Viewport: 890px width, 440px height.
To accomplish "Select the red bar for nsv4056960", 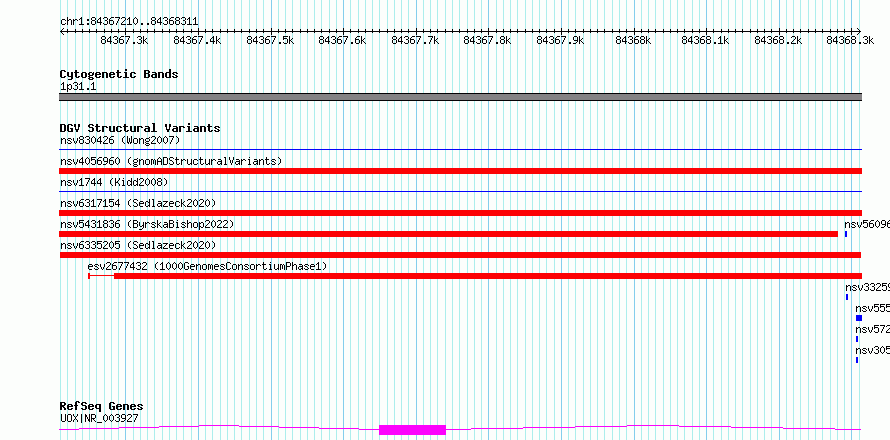I will click(x=460, y=171).
